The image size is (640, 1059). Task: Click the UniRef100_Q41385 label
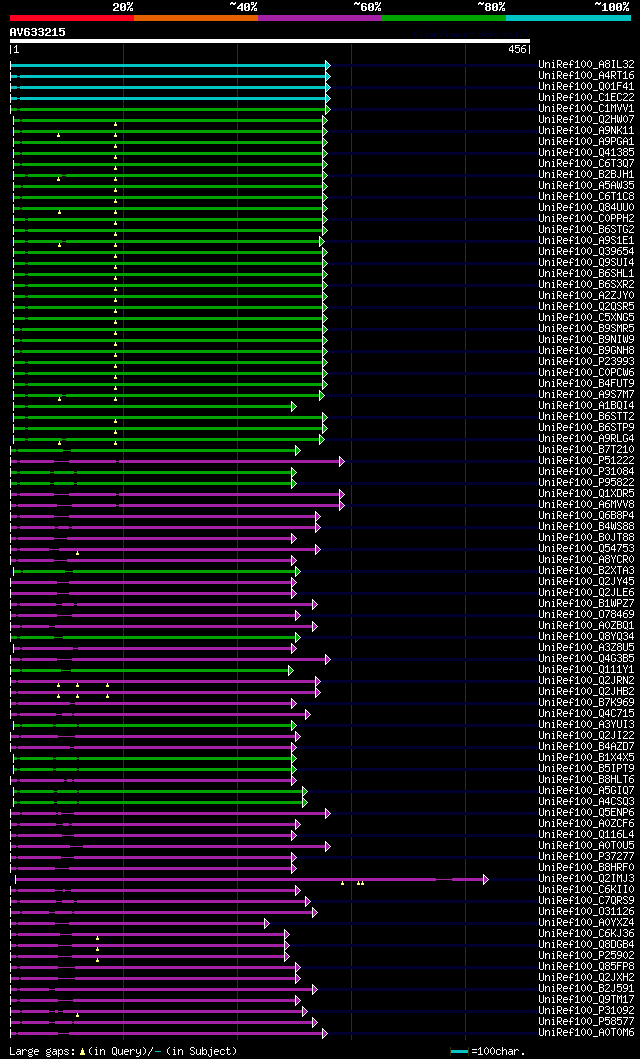tap(586, 153)
